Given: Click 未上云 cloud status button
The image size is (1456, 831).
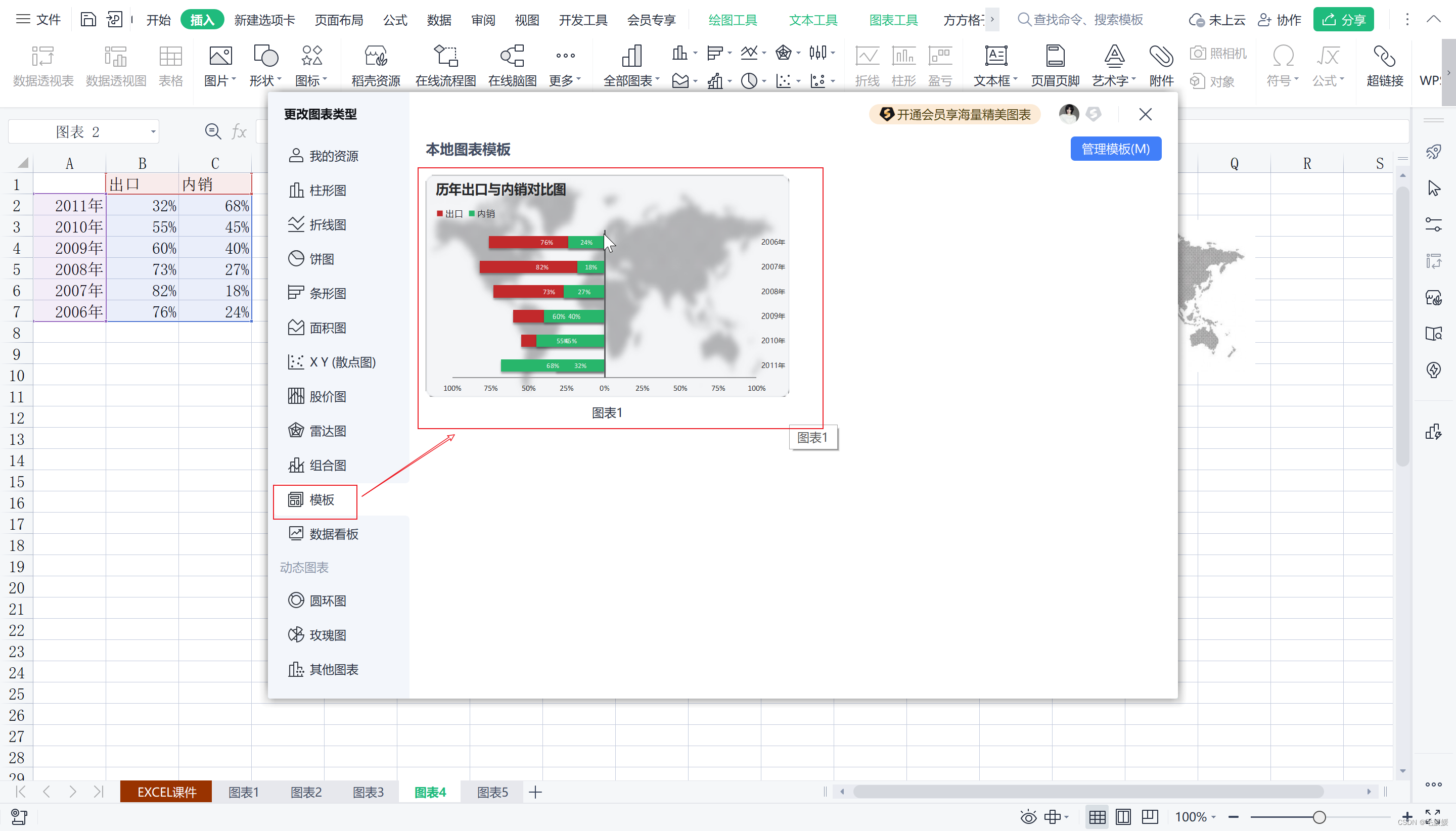Looking at the screenshot, I should [1216, 20].
